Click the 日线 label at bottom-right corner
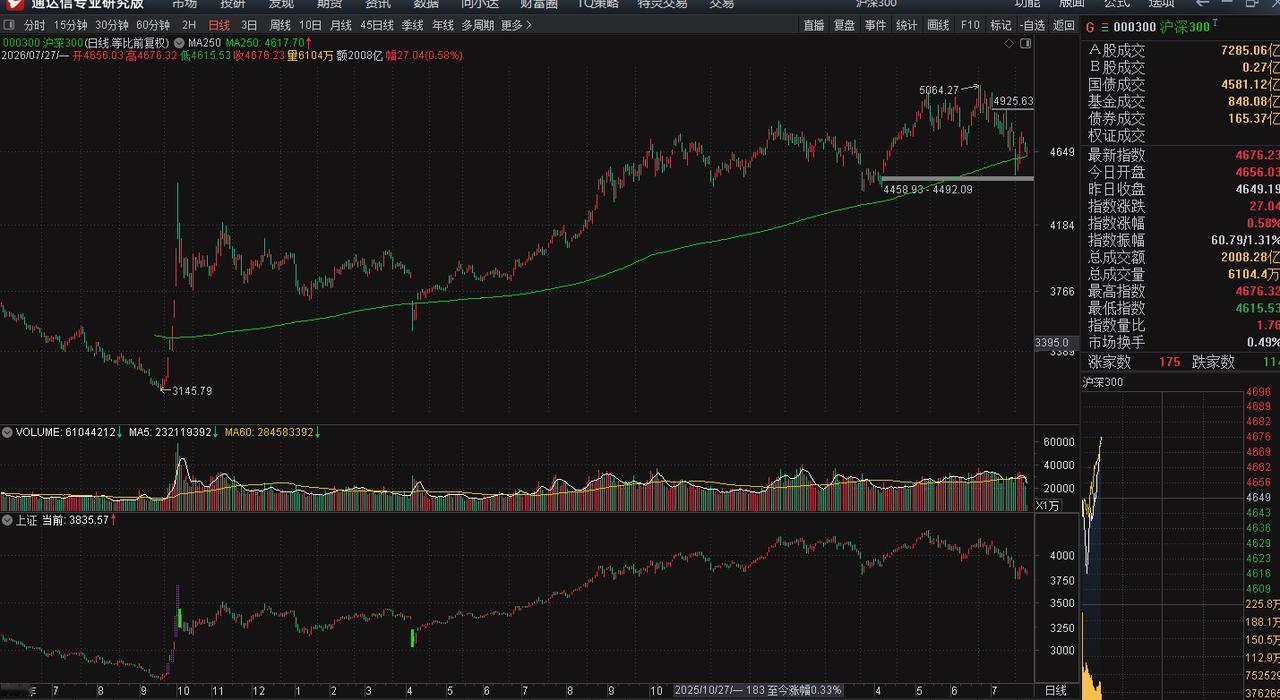 (x=1055, y=691)
